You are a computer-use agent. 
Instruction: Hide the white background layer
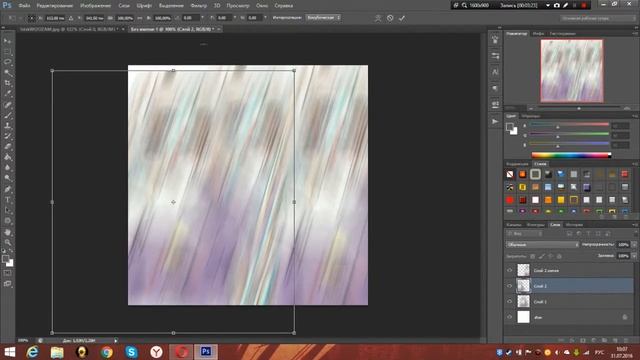509,317
